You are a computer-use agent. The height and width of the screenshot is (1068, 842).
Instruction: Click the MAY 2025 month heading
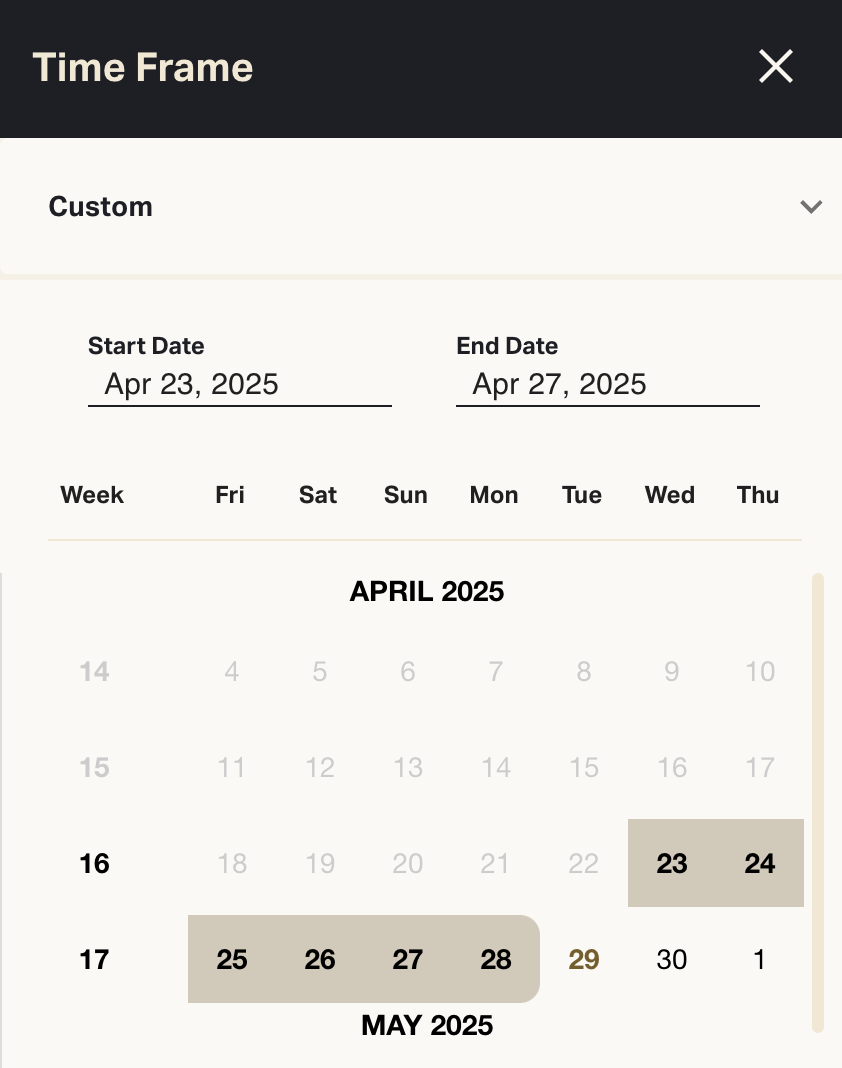(427, 1025)
